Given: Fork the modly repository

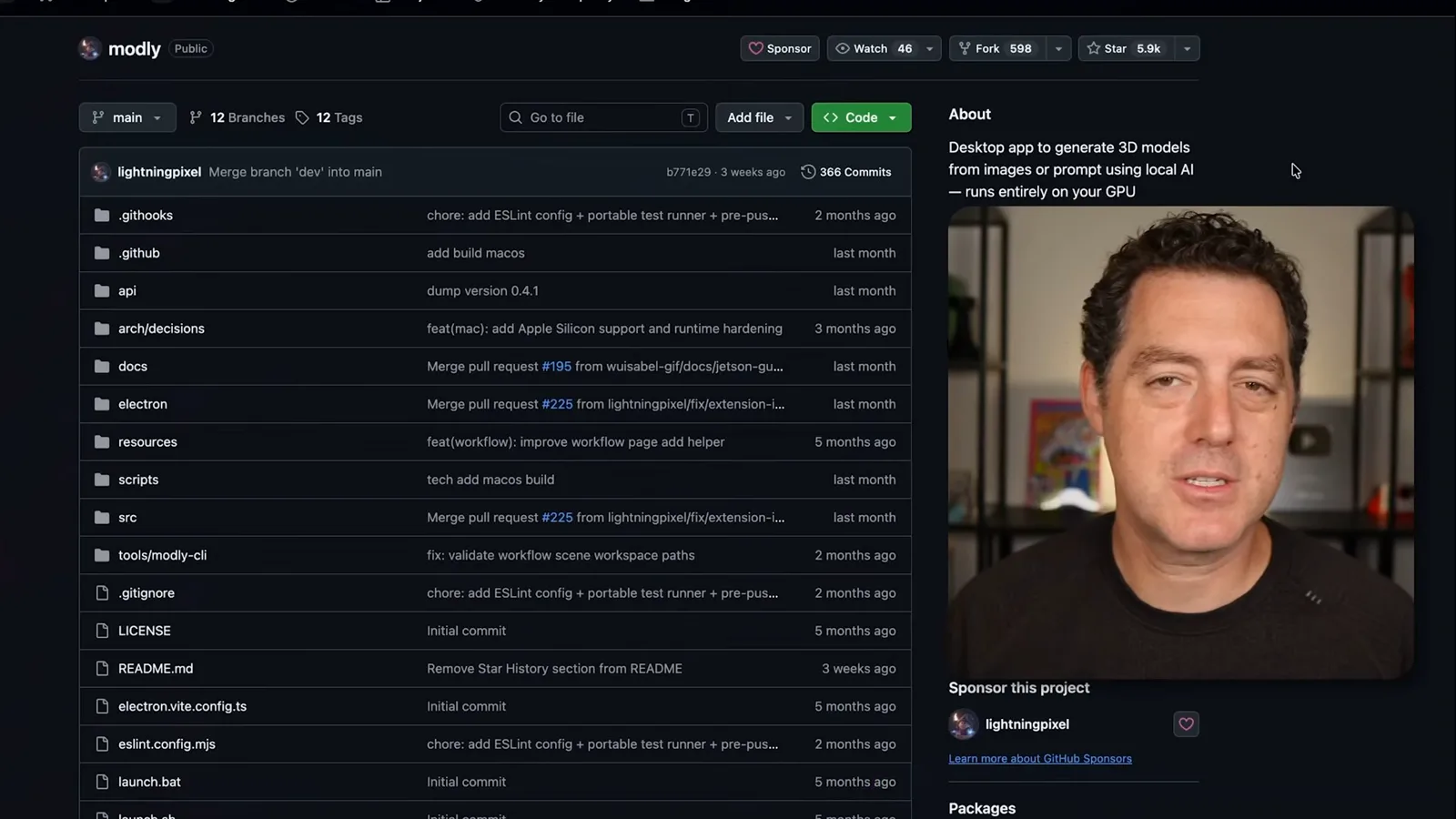Looking at the screenshot, I should click(996, 48).
